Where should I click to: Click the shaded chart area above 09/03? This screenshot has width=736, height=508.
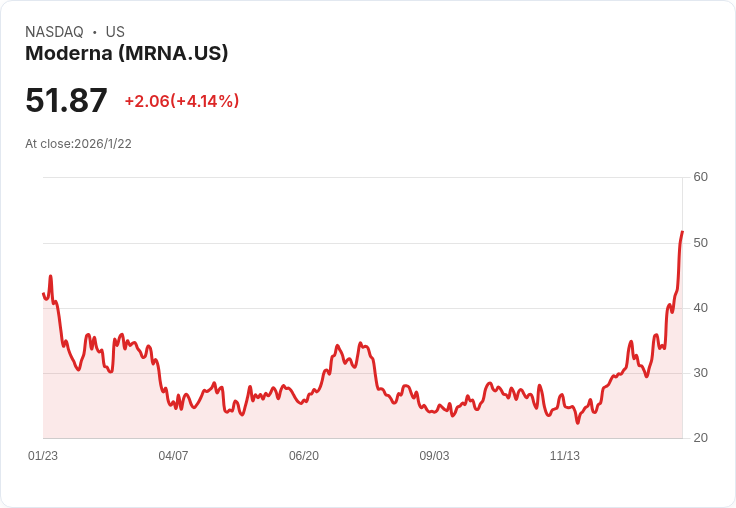434,424
